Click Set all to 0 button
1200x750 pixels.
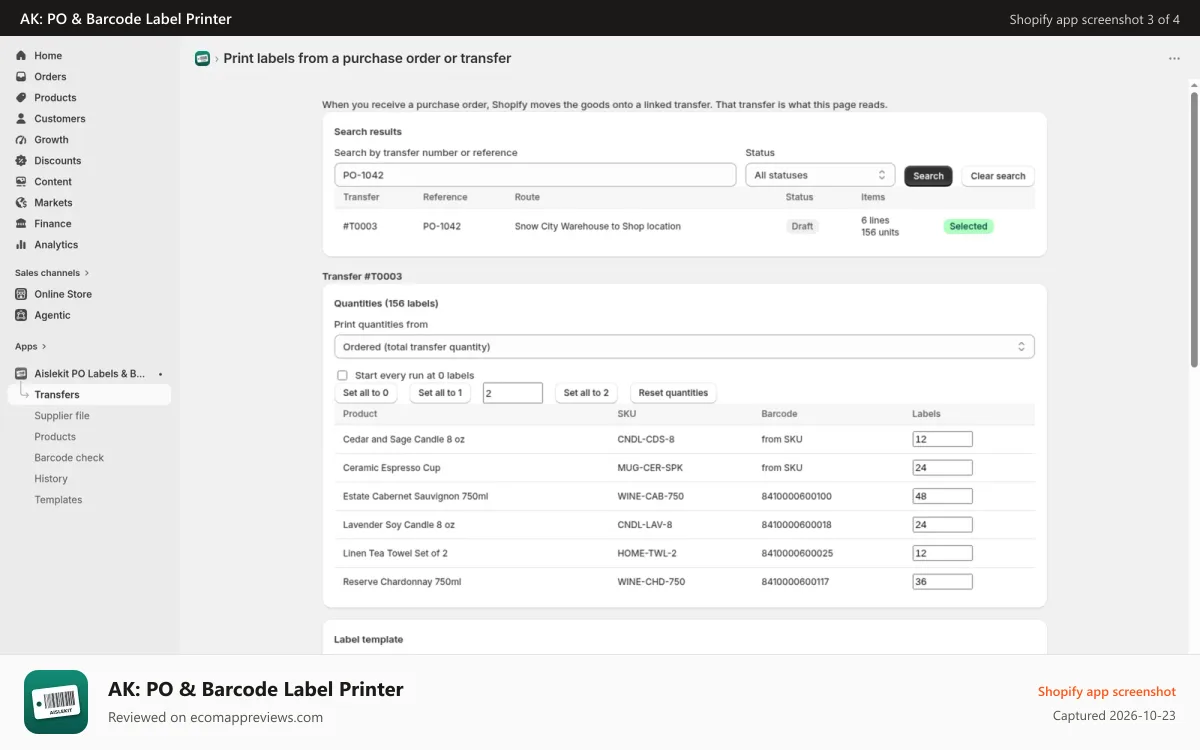[x=366, y=393]
